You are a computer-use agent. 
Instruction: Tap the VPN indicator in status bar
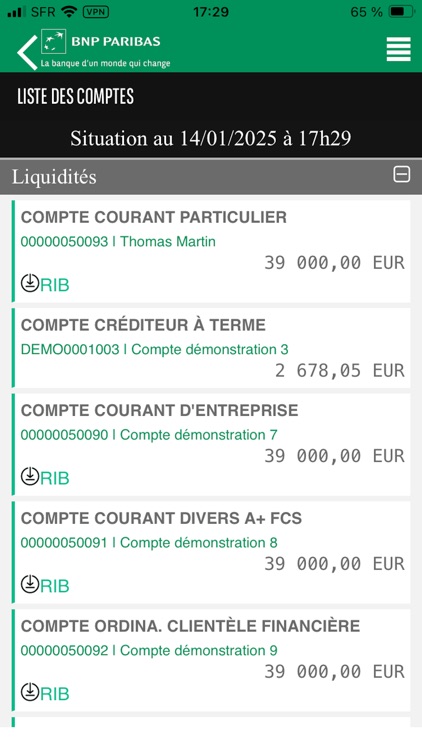pos(96,12)
